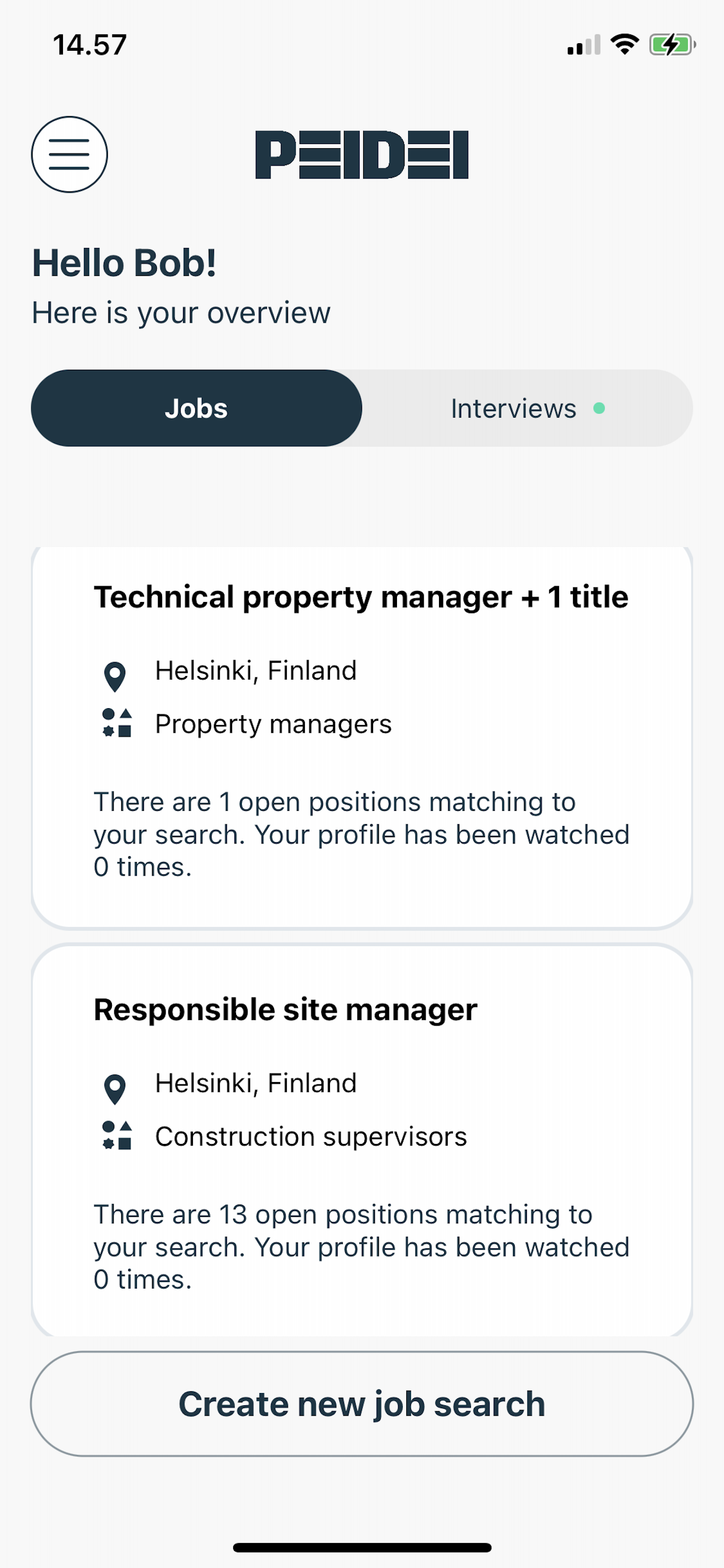Click category shapes icon next to Property managers
724x1568 pixels.
[117, 723]
